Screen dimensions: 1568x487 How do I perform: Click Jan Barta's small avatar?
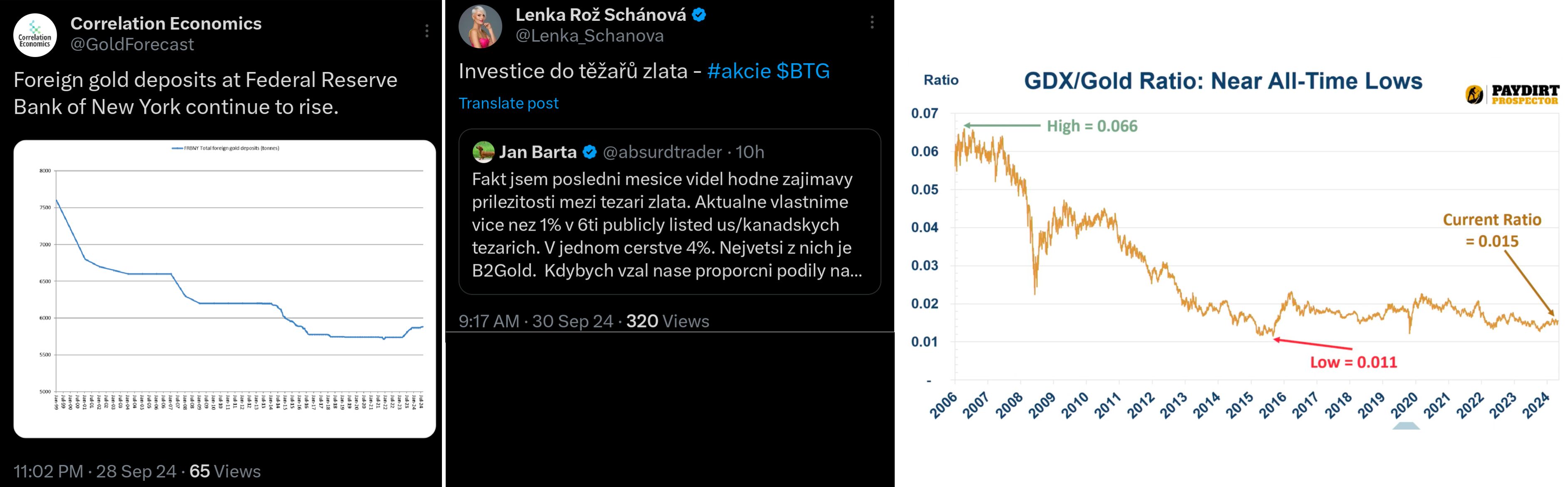coord(483,152)
